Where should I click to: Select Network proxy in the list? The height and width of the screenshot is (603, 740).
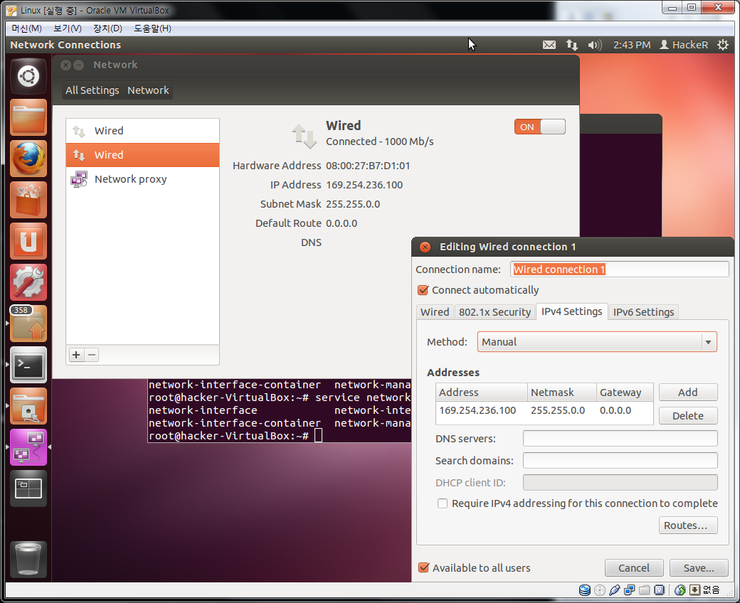pos(143,179)
